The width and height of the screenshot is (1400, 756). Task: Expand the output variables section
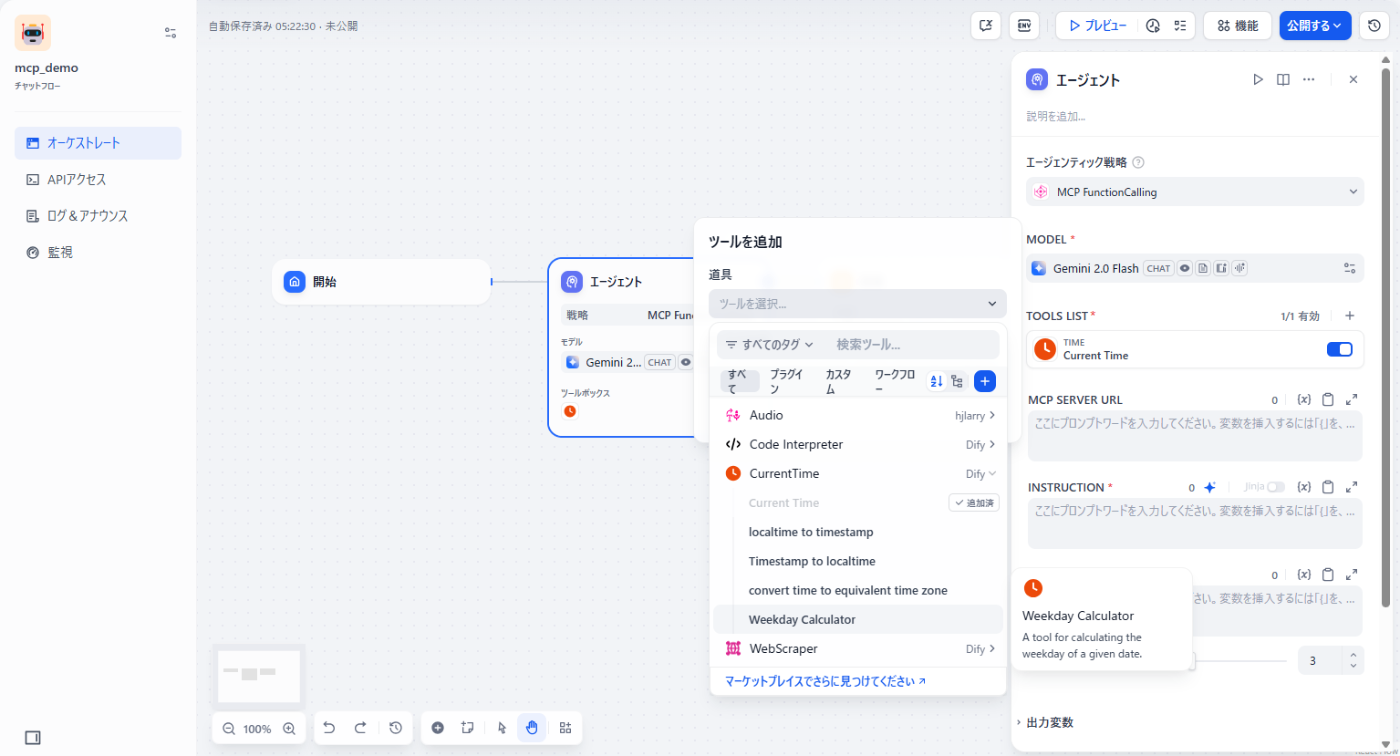[x=1045, y=722]
